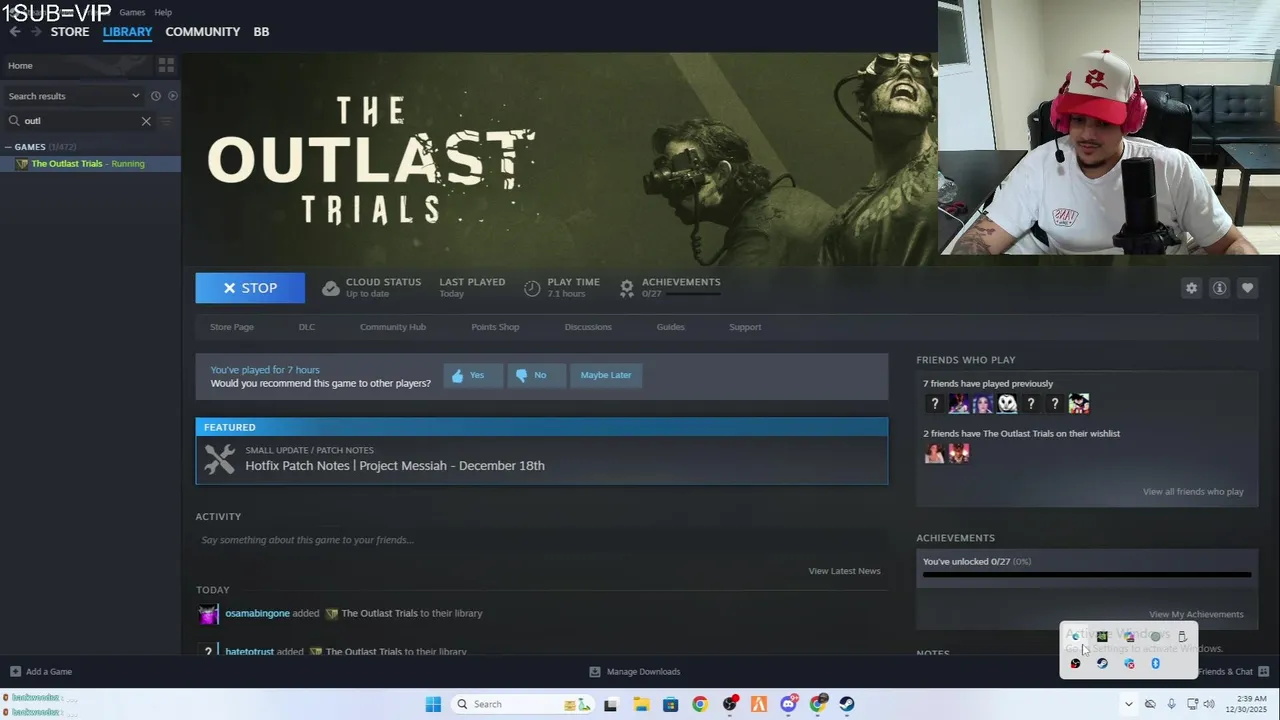Open View Latest News

pos(844,571)
